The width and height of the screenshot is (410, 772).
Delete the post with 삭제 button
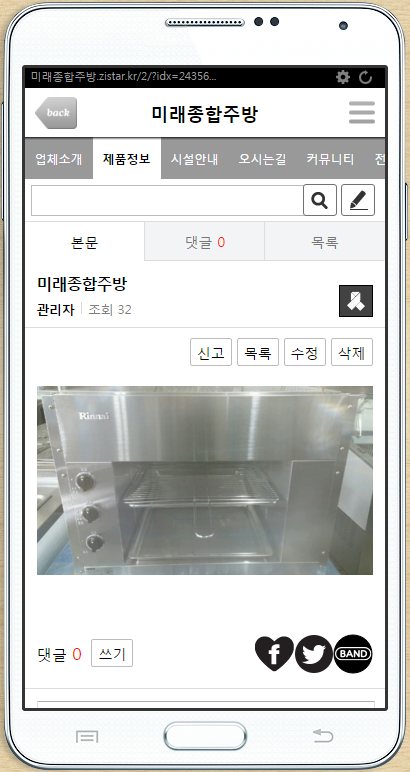click(352, 353)
